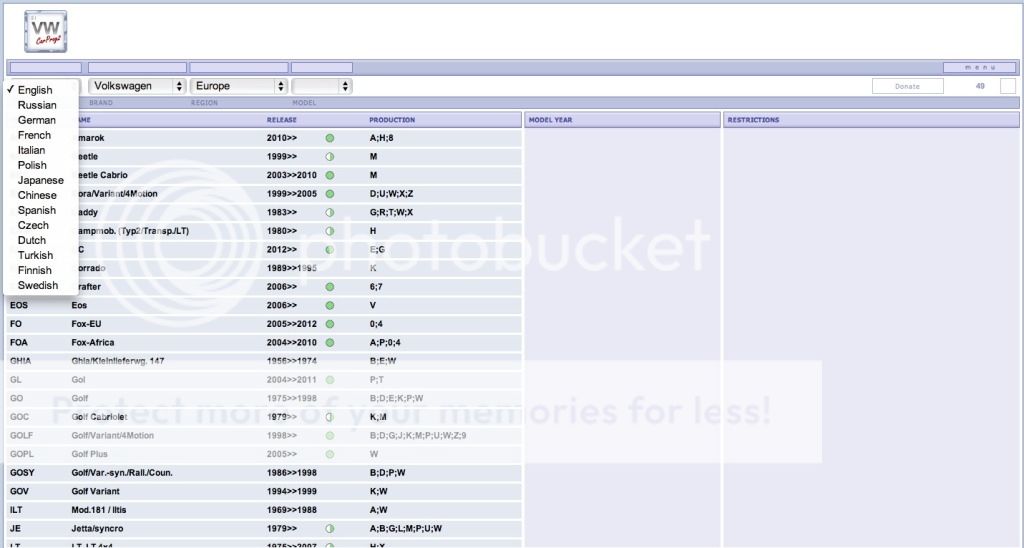Select Russian language option
This screenshot has height=548, width=1024.
(37, 105)
